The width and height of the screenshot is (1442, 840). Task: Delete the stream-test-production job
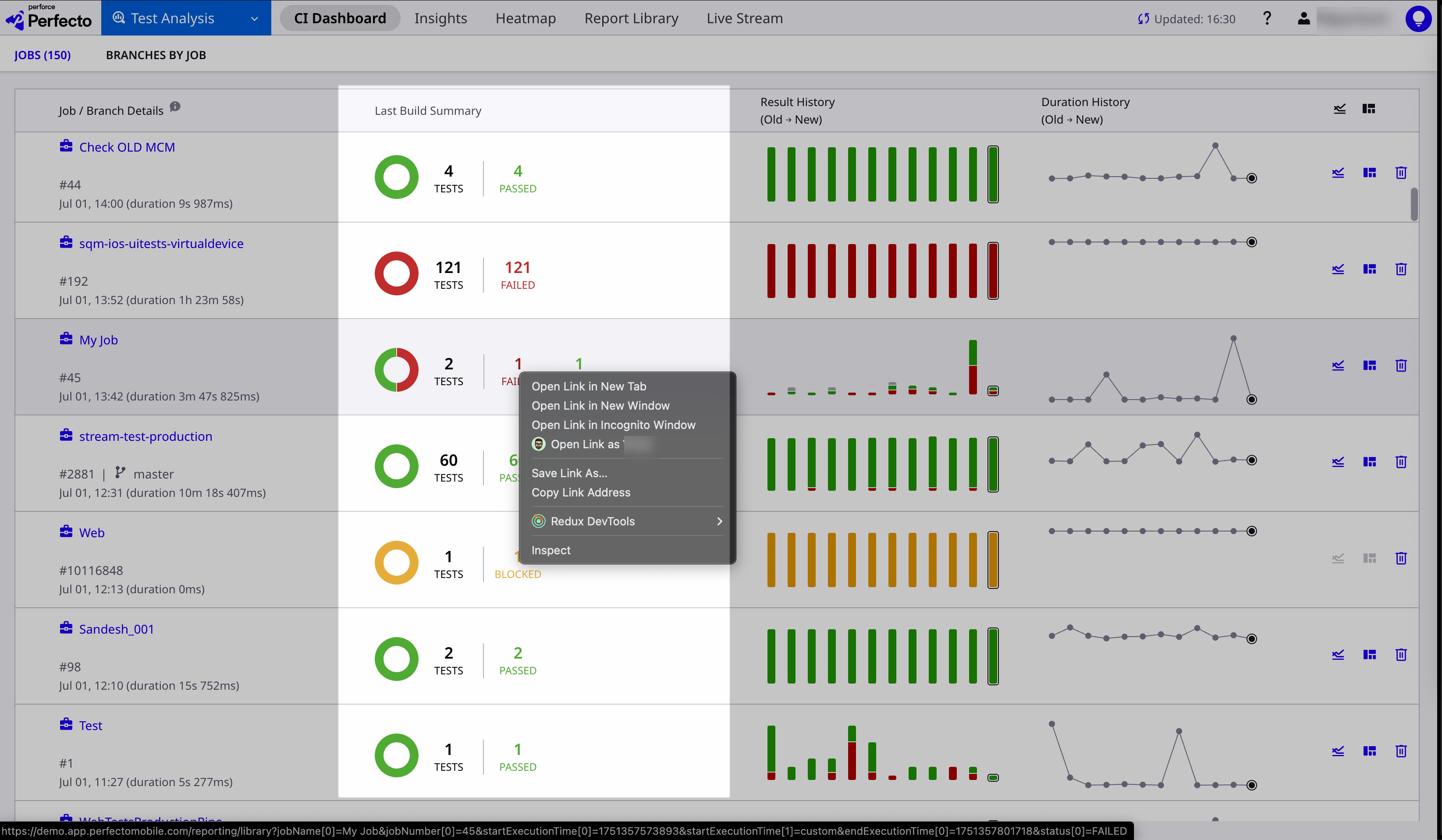(x=1401, y=462)
